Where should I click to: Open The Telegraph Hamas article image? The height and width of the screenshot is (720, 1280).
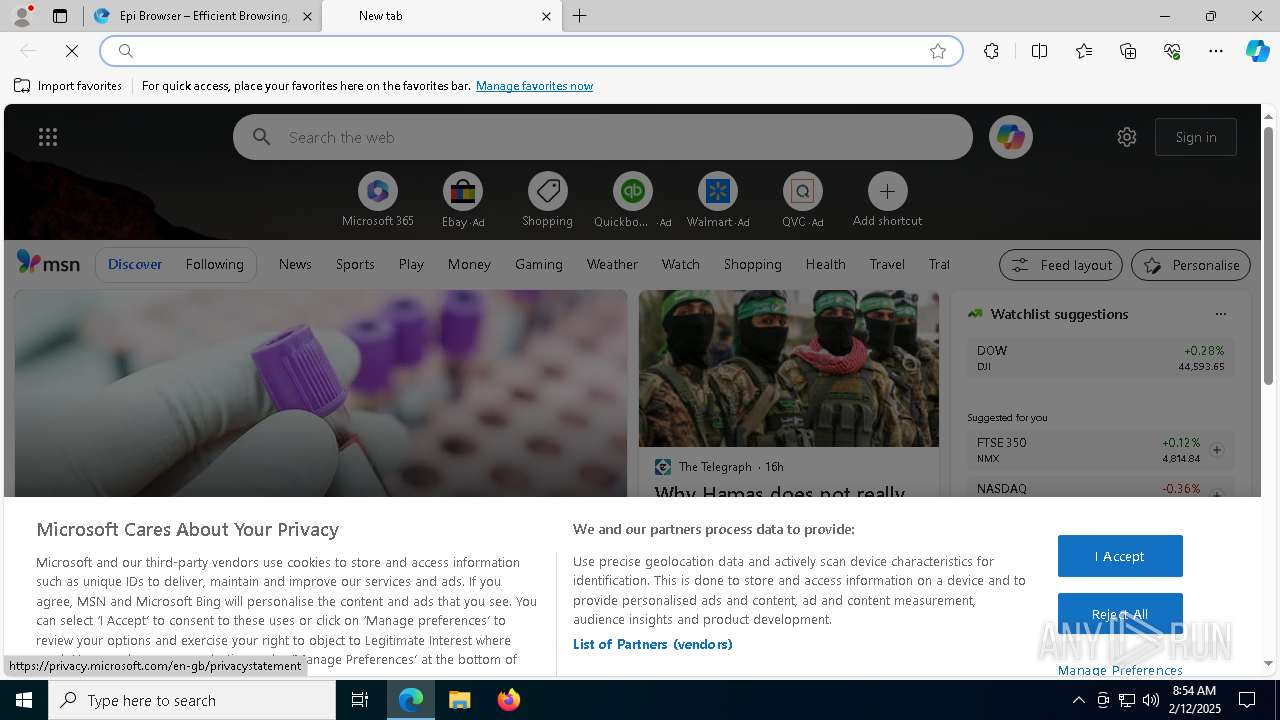[789, 368]
